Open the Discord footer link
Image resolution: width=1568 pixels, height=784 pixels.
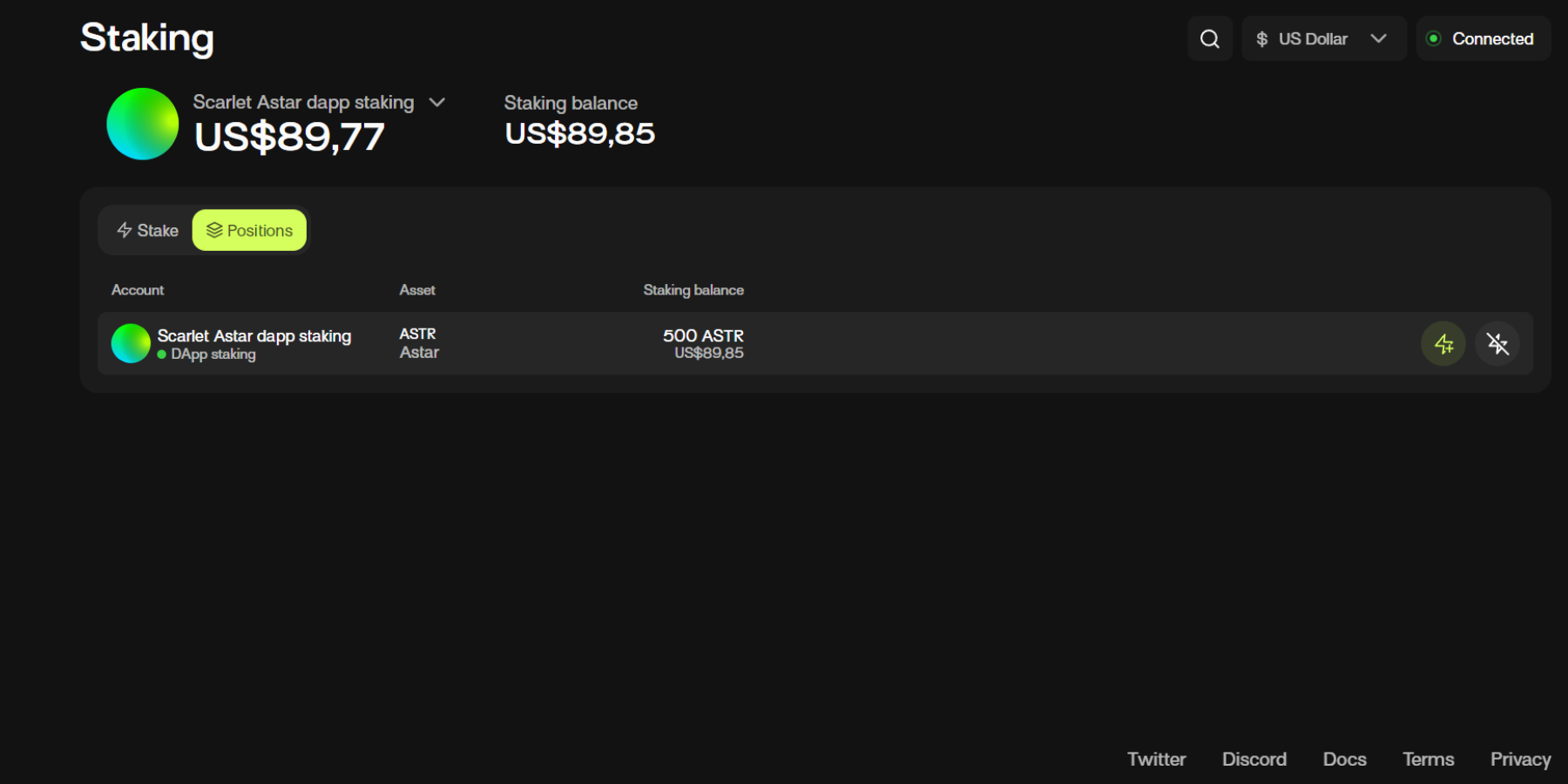[1254, 759]
